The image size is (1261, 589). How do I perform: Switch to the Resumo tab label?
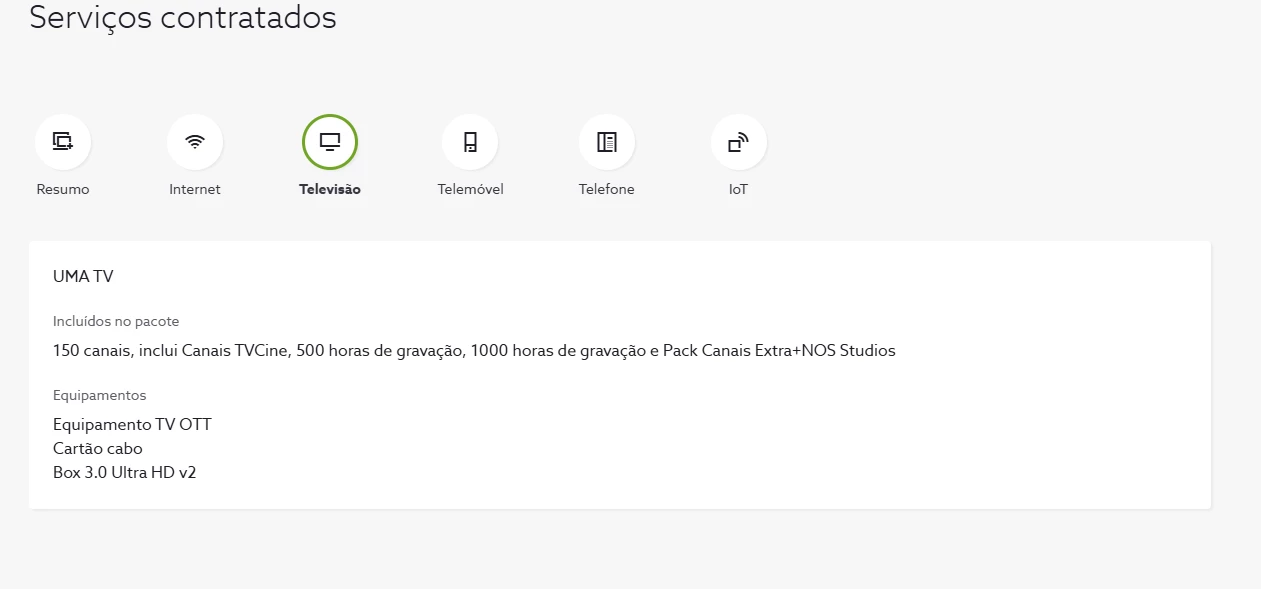click(63, 189)
